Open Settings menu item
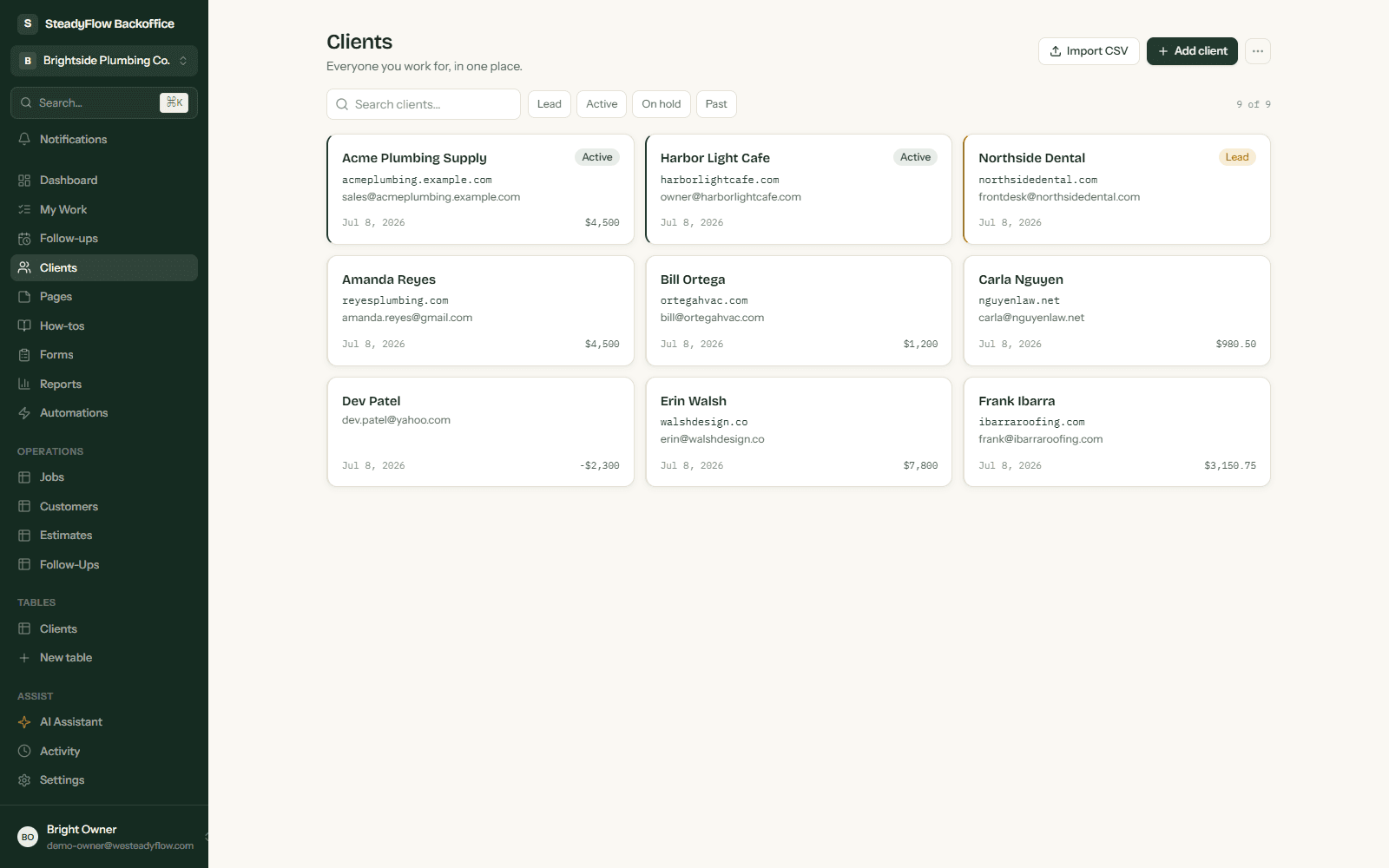This screenshot has height=868, width=1389. [104, 780]
